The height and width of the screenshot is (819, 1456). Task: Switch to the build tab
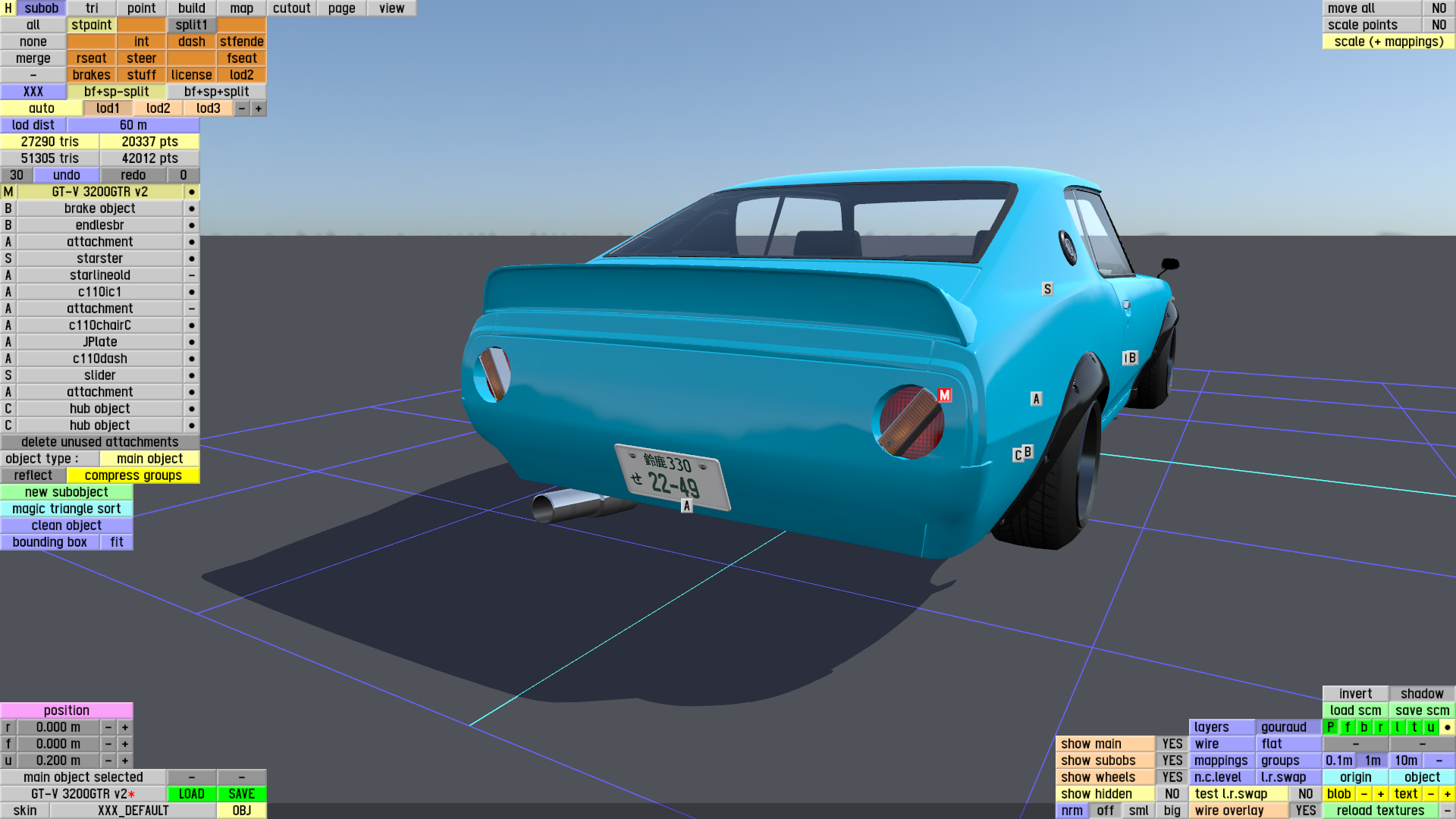pyautogui.click(x=191, y=8)
